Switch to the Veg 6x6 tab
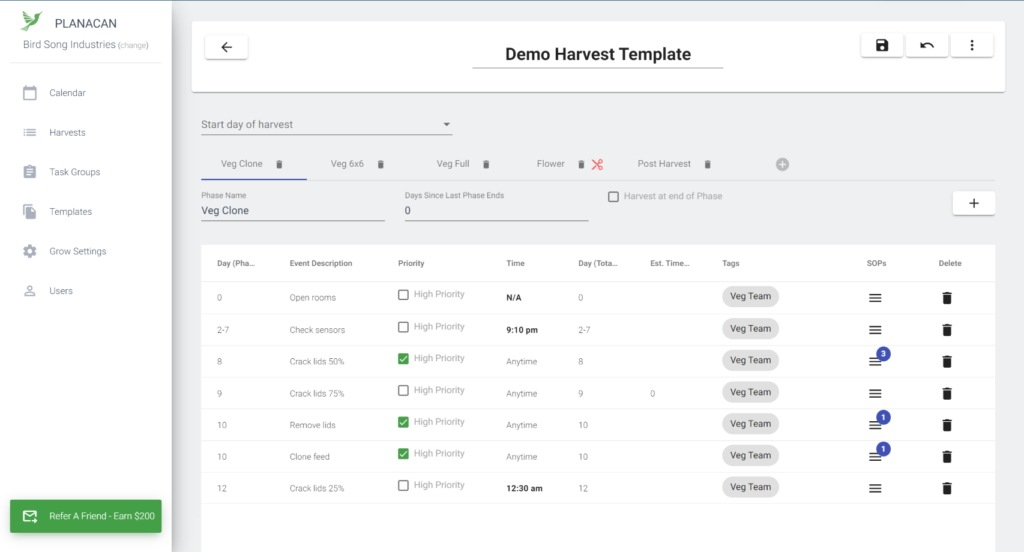Image resolution: width=1024 pixels, height=552 pixels. [347, 164]
